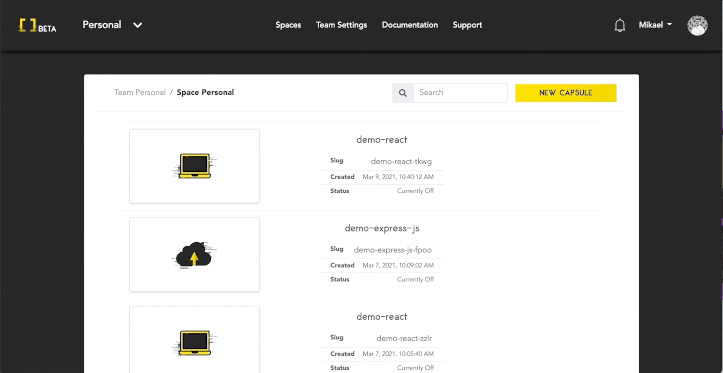Expand the Personal team dropdown
The image size is (723, 373).
point(112,25)
